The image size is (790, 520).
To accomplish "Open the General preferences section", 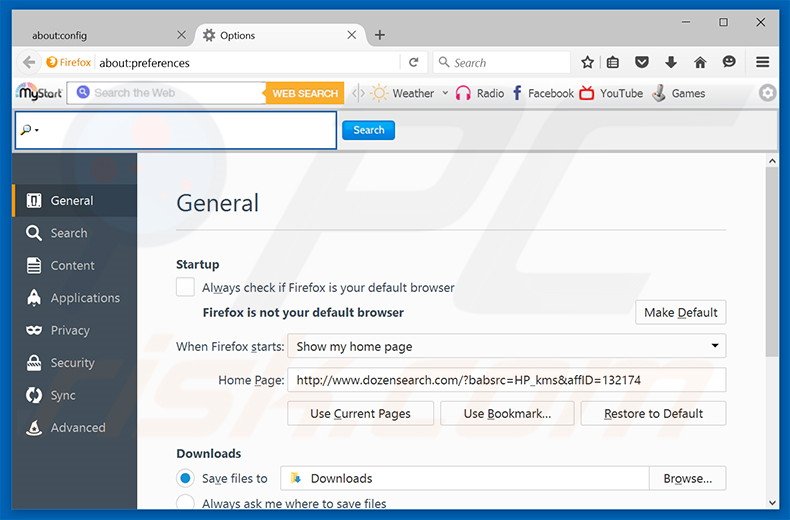I will coord(75,201).
